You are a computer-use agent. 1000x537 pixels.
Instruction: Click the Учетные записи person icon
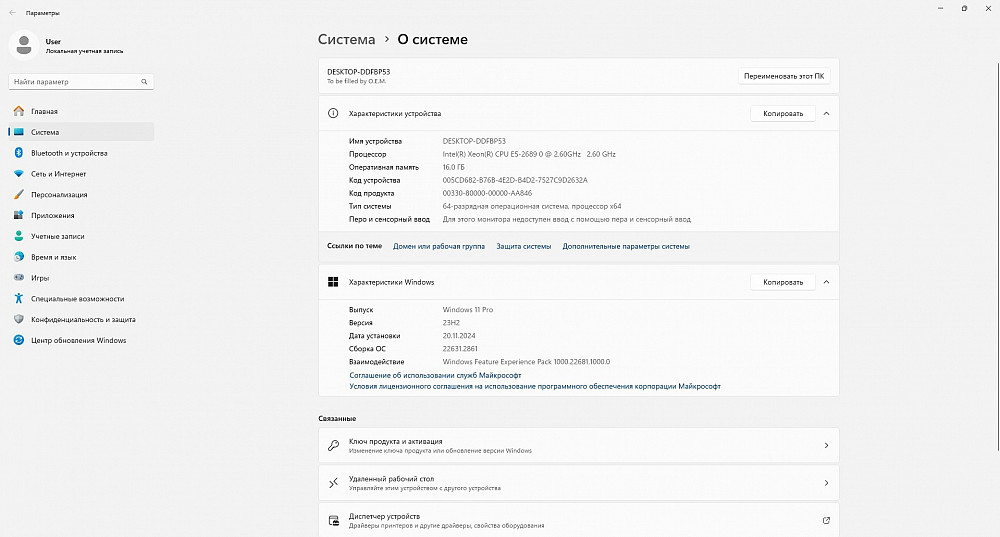click(18, 236)
